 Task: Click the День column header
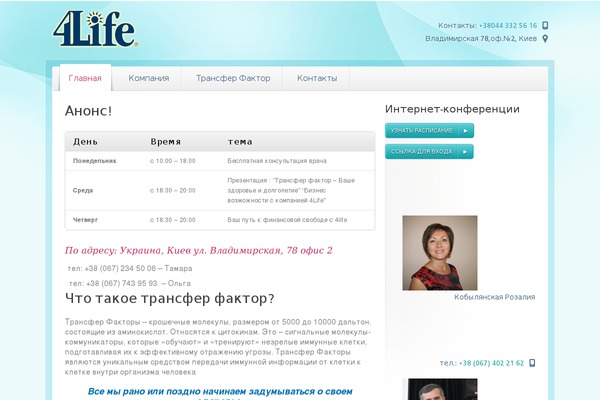click(x=85, y=142)
